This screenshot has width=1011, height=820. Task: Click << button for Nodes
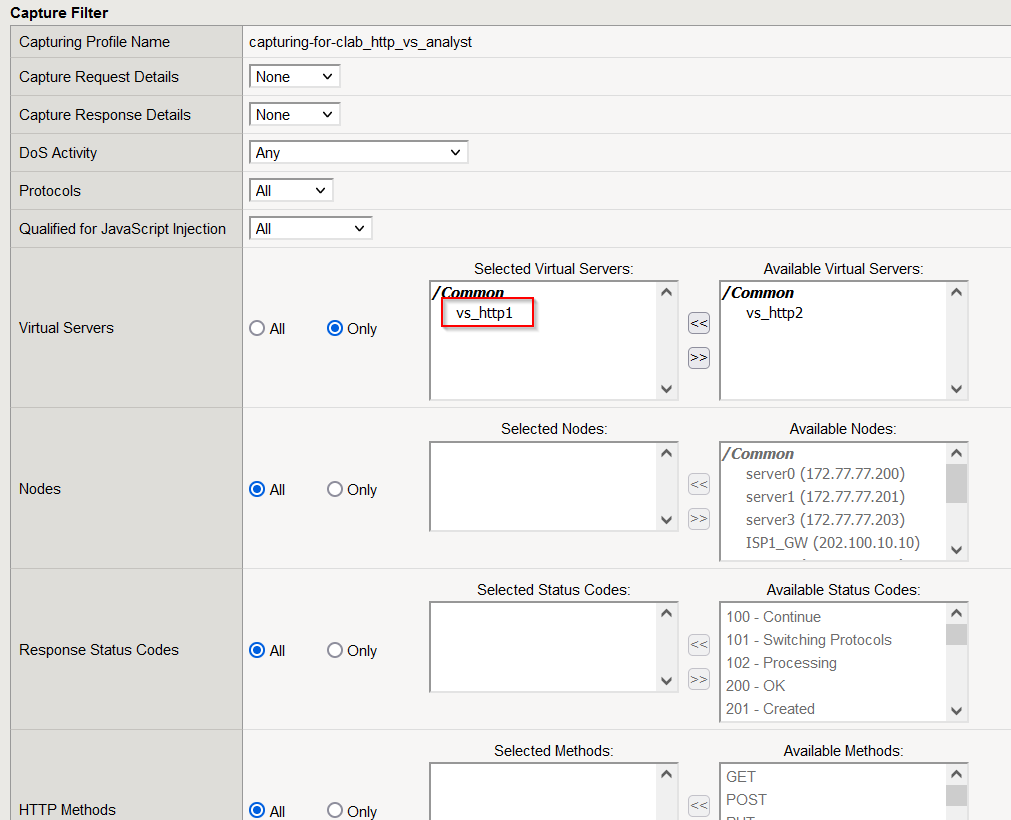699,484
